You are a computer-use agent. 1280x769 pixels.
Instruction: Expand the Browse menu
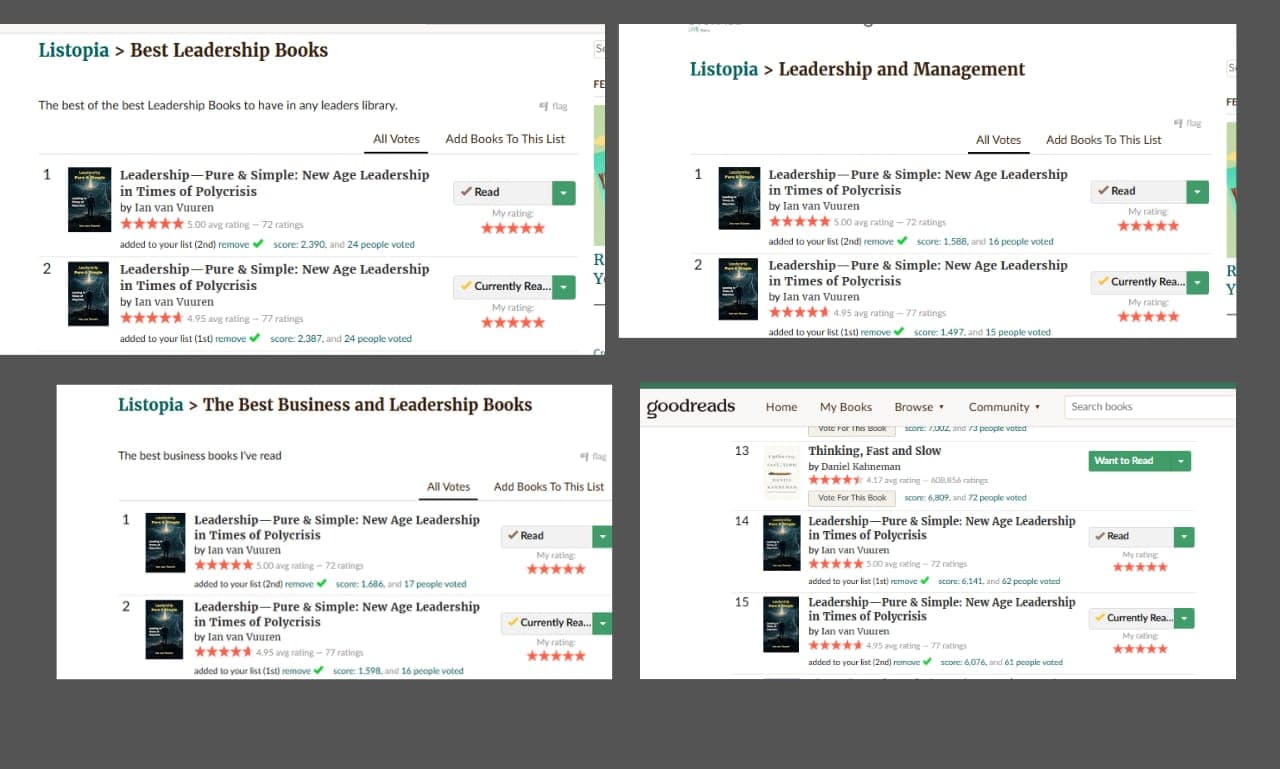tap(919, 407)
